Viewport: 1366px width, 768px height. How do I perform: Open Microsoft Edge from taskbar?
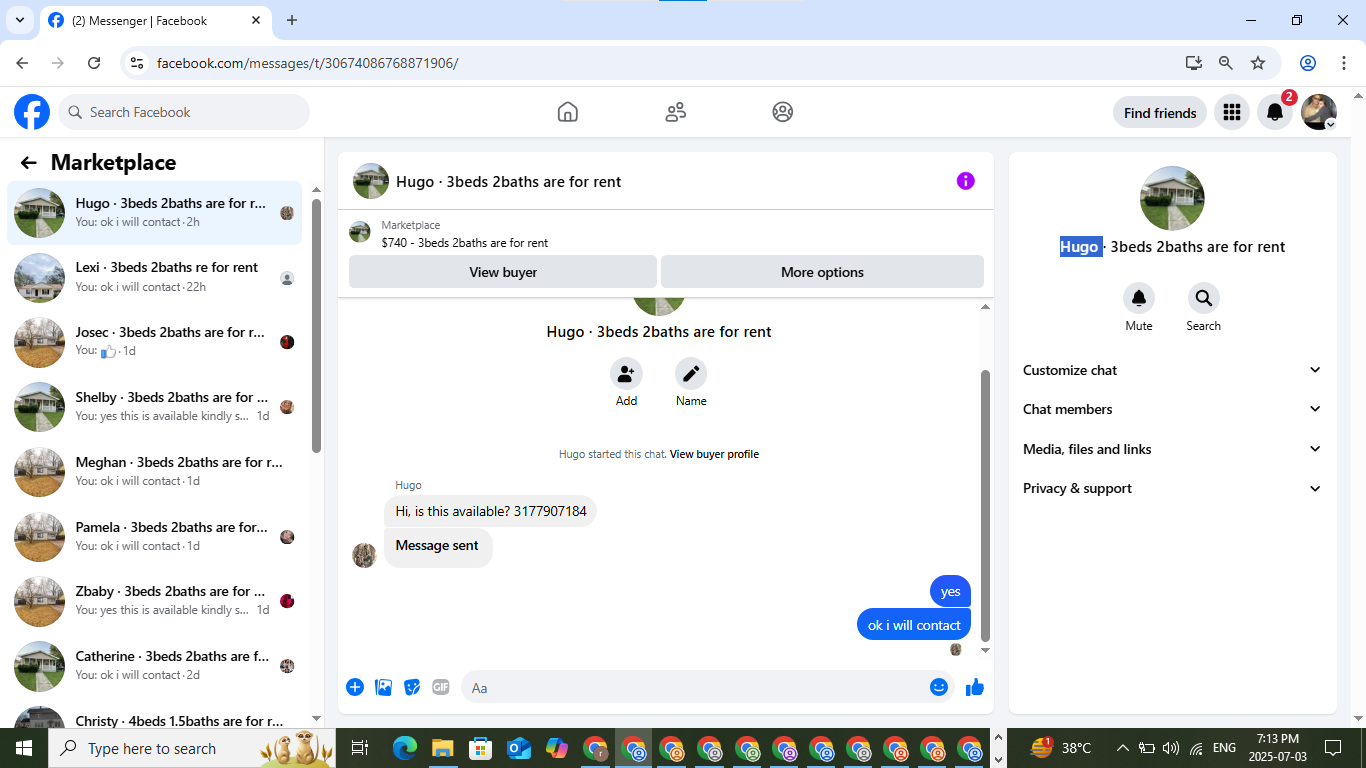[x=404, y=748]
